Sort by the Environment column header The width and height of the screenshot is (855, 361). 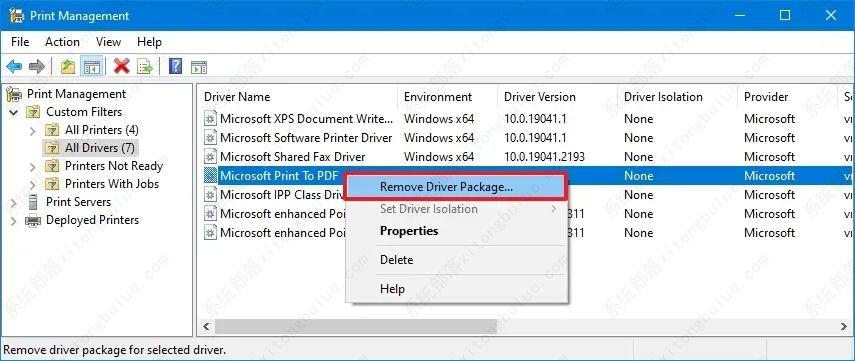click(447, 97)
